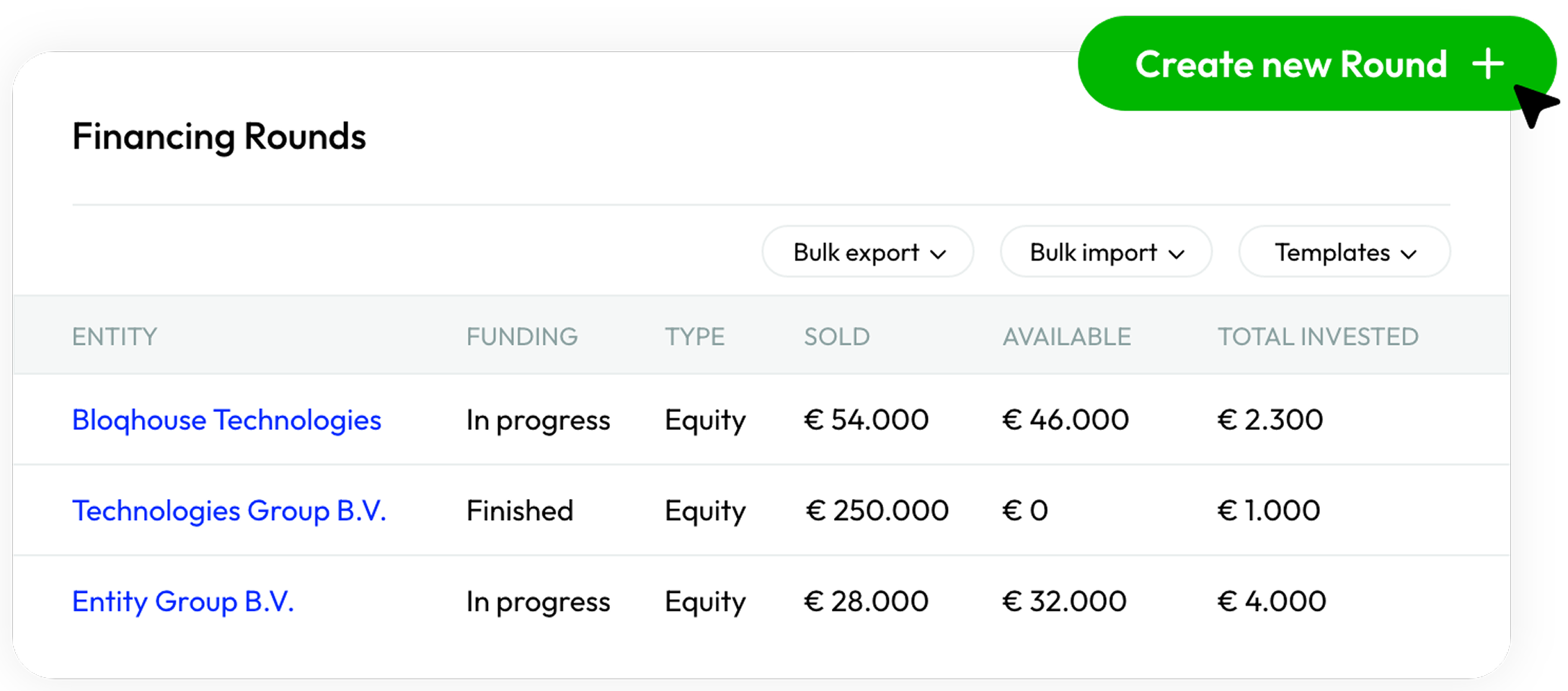Image resolution: width=1568 pixels, height=691 pixels.
Task: Sort by the SOLD column header
Action: 837,337
